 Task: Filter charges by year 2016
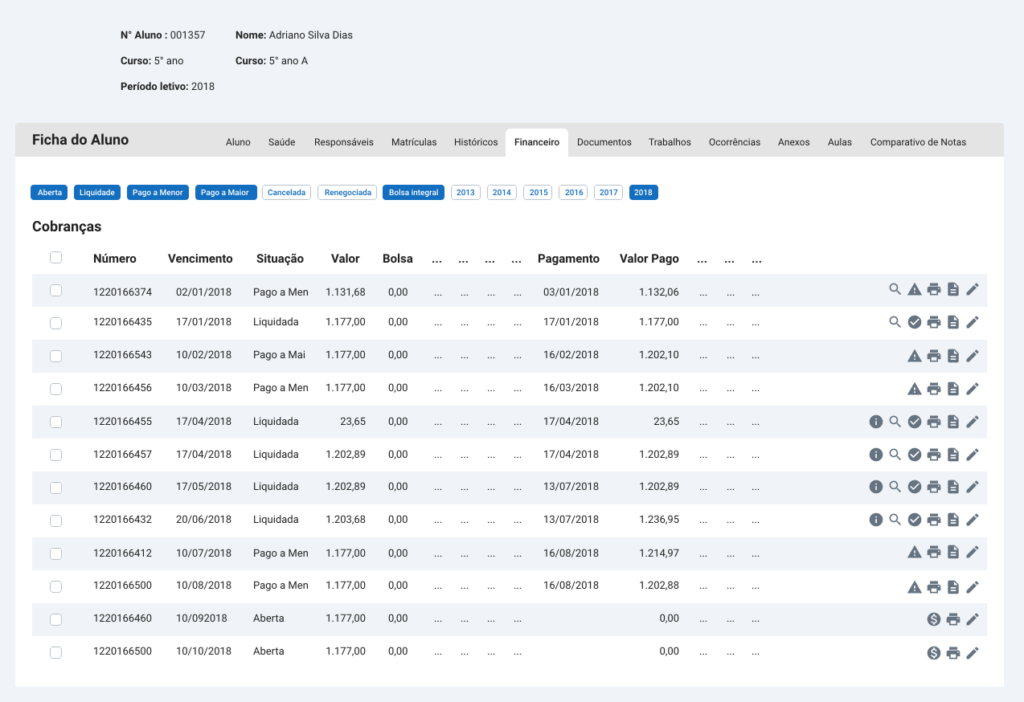coord(573,193)
